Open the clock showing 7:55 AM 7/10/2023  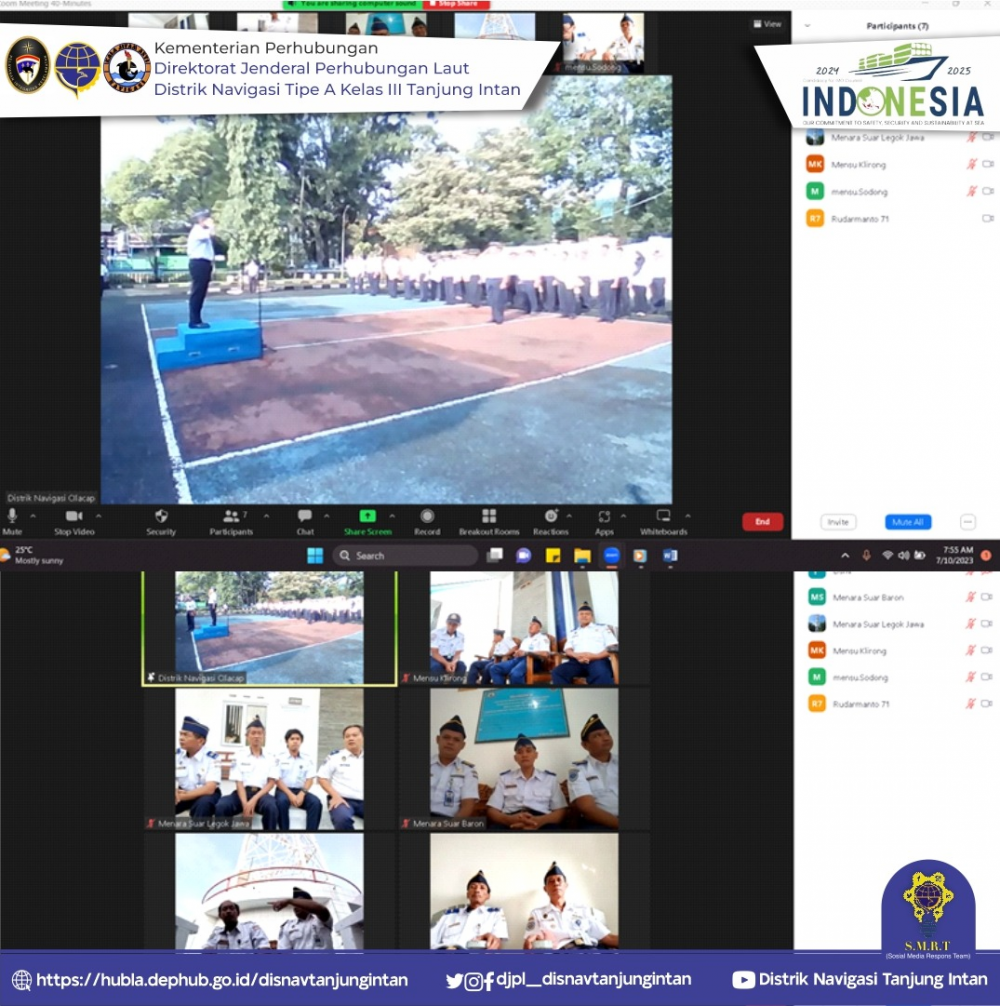(954, 555)
